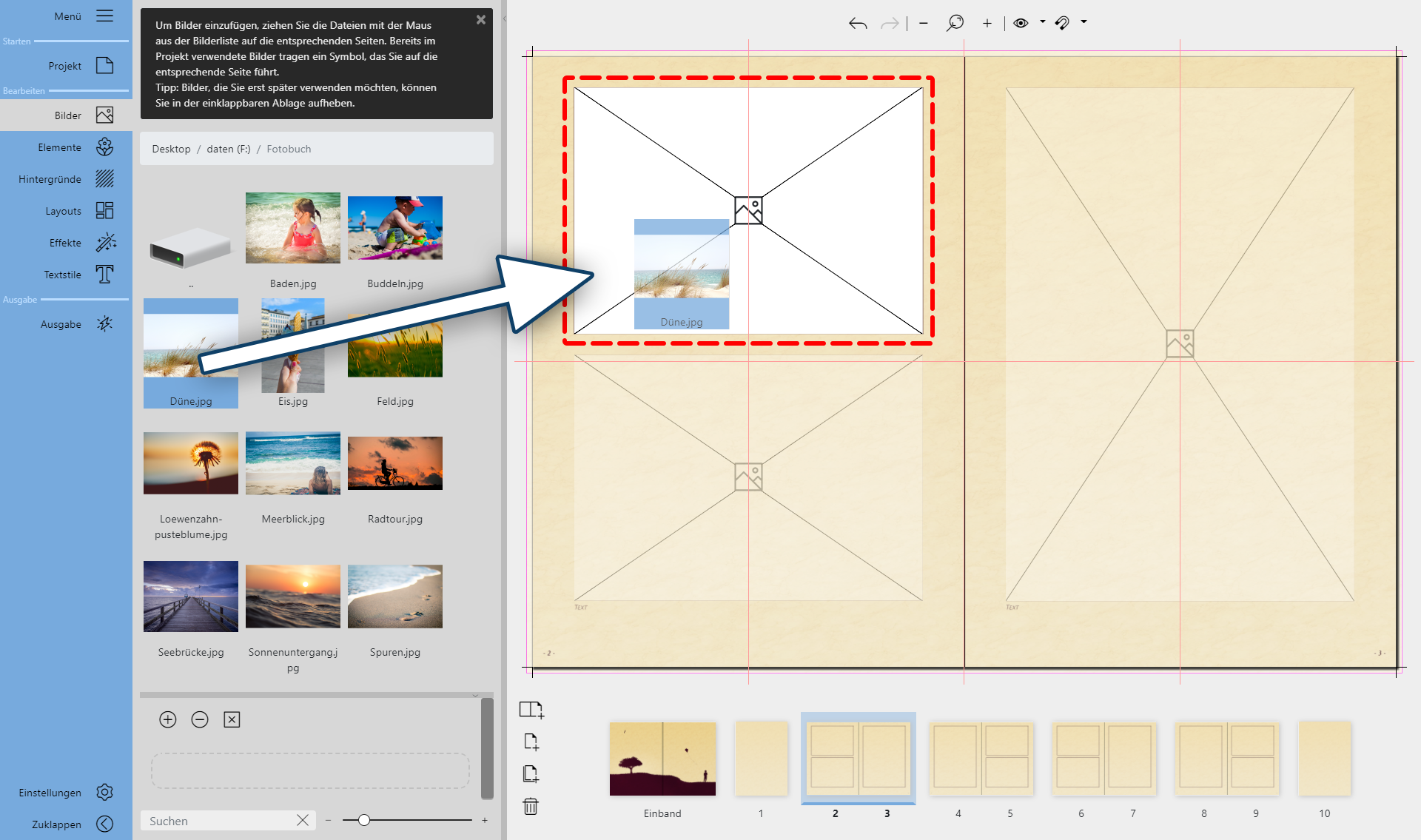The width and height of the screenshot is (1421, 840).
Task: Click the thumbnail size slider handle
Action: [363, 820]
